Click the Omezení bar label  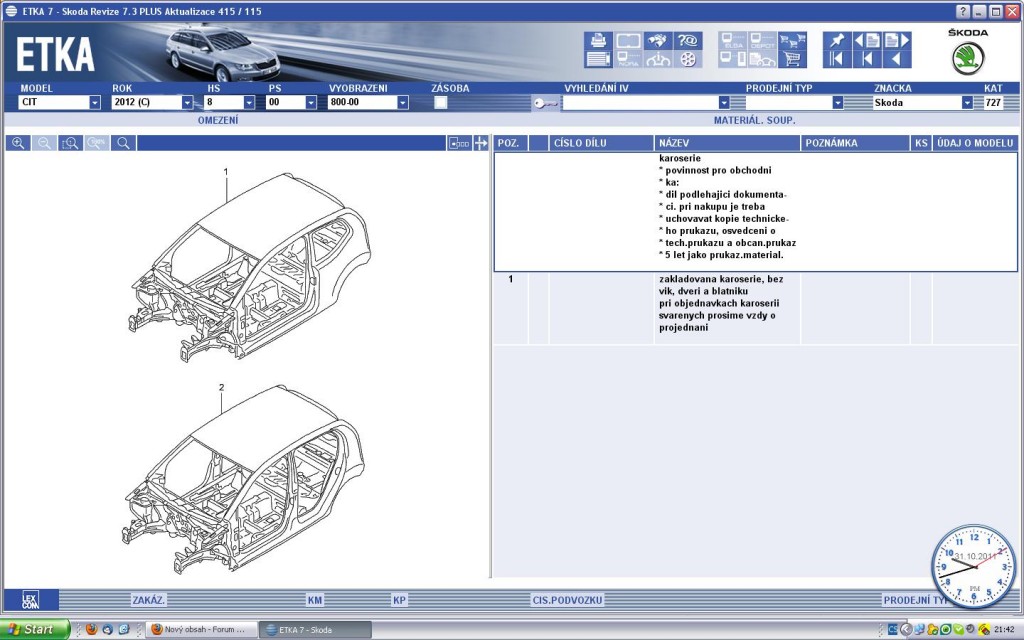[217, 120]
